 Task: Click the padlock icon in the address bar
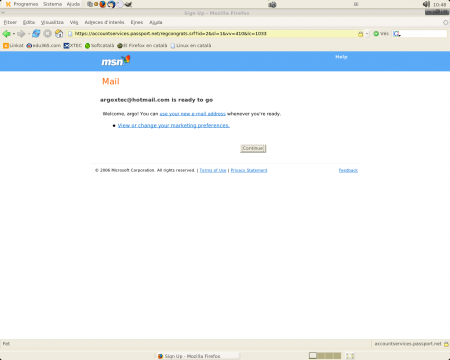360,34
